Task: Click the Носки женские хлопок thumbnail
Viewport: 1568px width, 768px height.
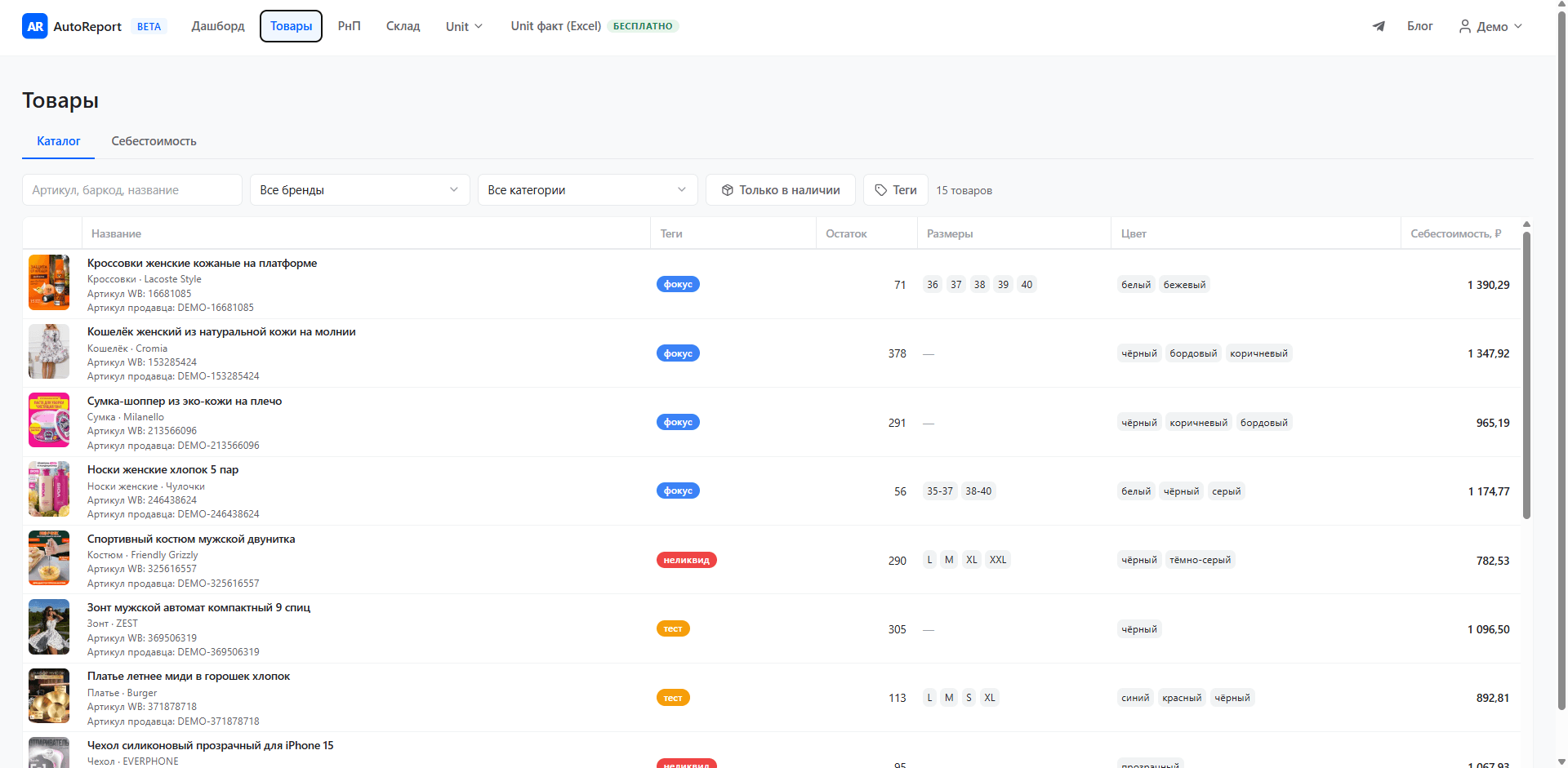Action: 49,489
